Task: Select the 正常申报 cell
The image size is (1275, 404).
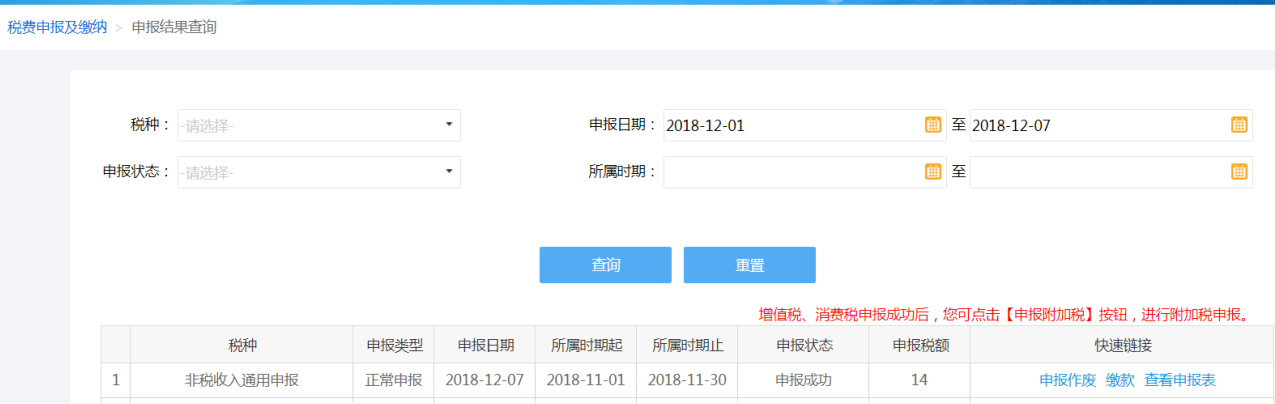Action: [x=394, y=380]
